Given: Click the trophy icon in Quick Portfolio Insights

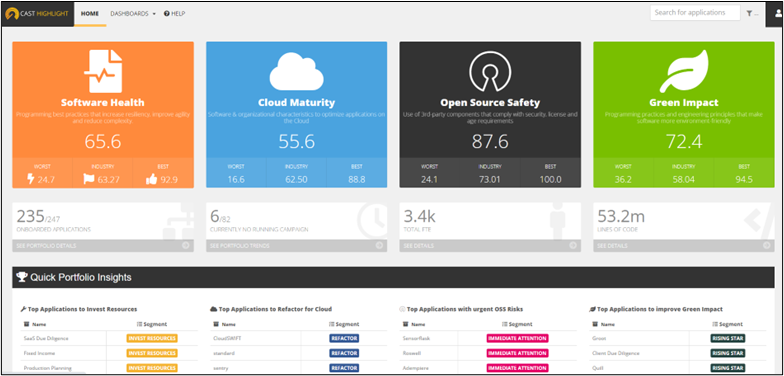Looking at the screenshot, I should (x=22, y=277).
